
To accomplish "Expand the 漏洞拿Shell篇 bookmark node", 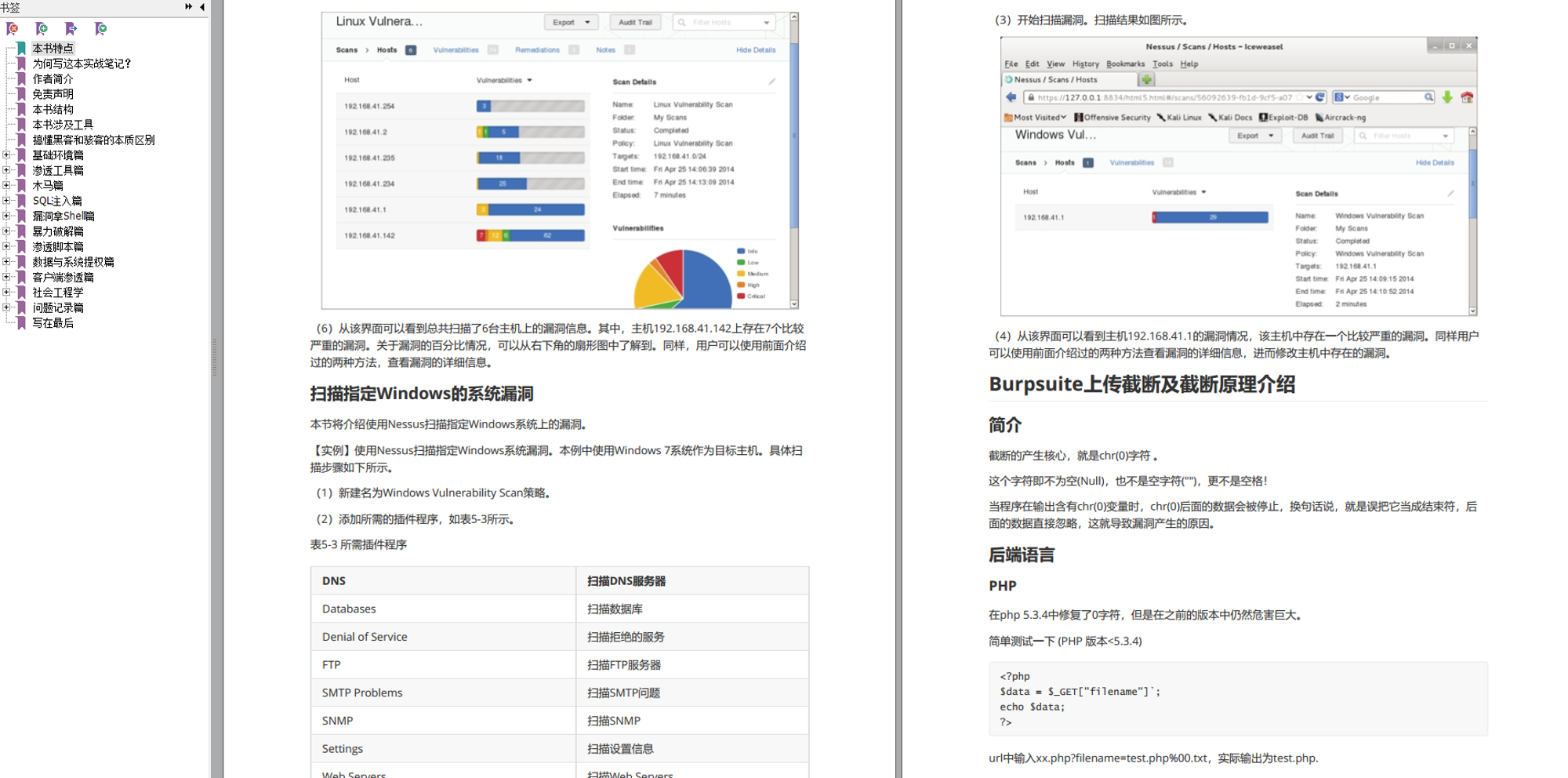I will [x=6, y=216].
